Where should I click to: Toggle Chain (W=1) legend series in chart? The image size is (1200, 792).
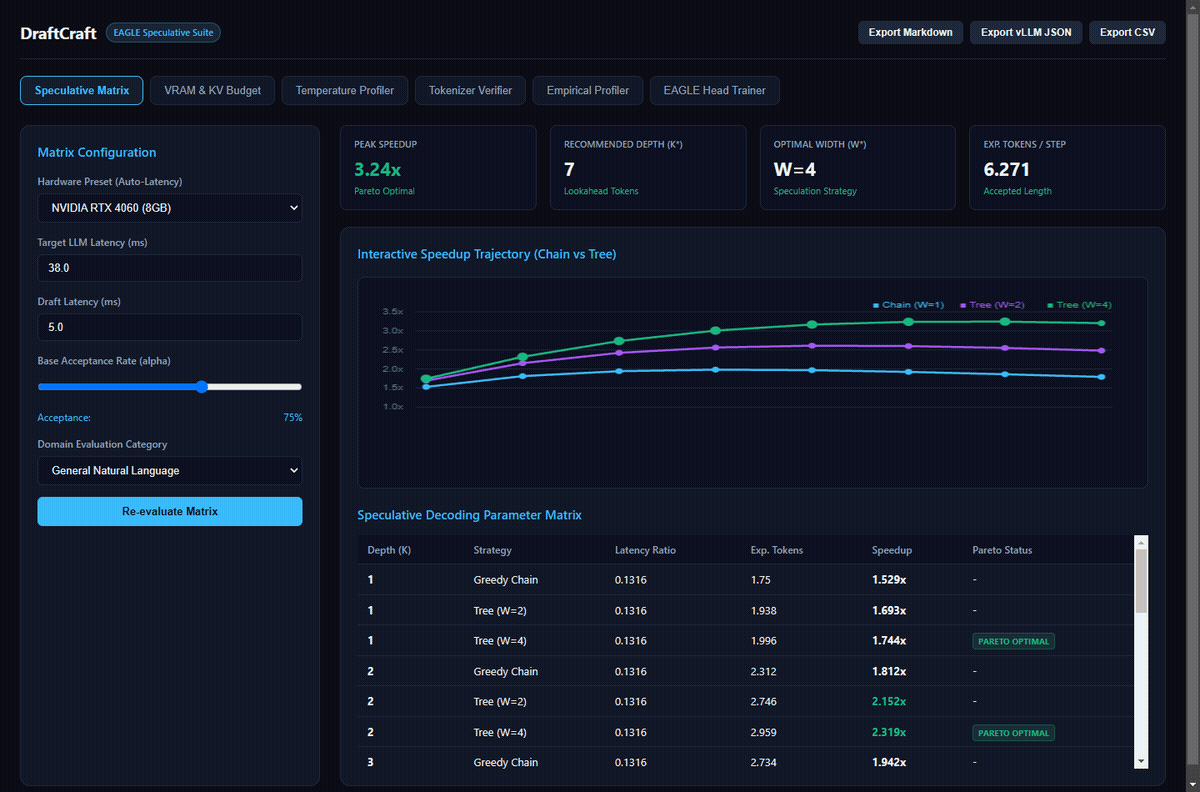[x=908, y=305]
